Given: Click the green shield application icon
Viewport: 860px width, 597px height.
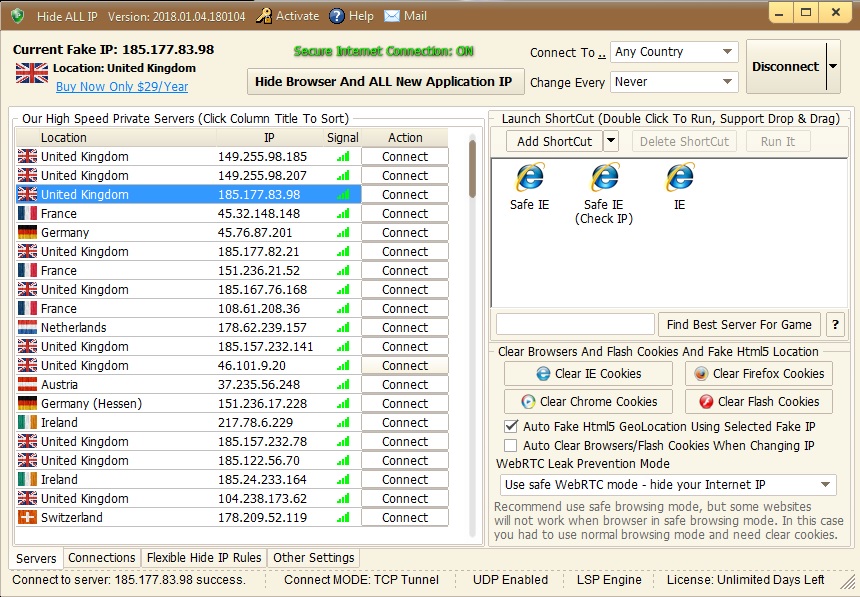Looking at the screenshot, I should [18, 16].
